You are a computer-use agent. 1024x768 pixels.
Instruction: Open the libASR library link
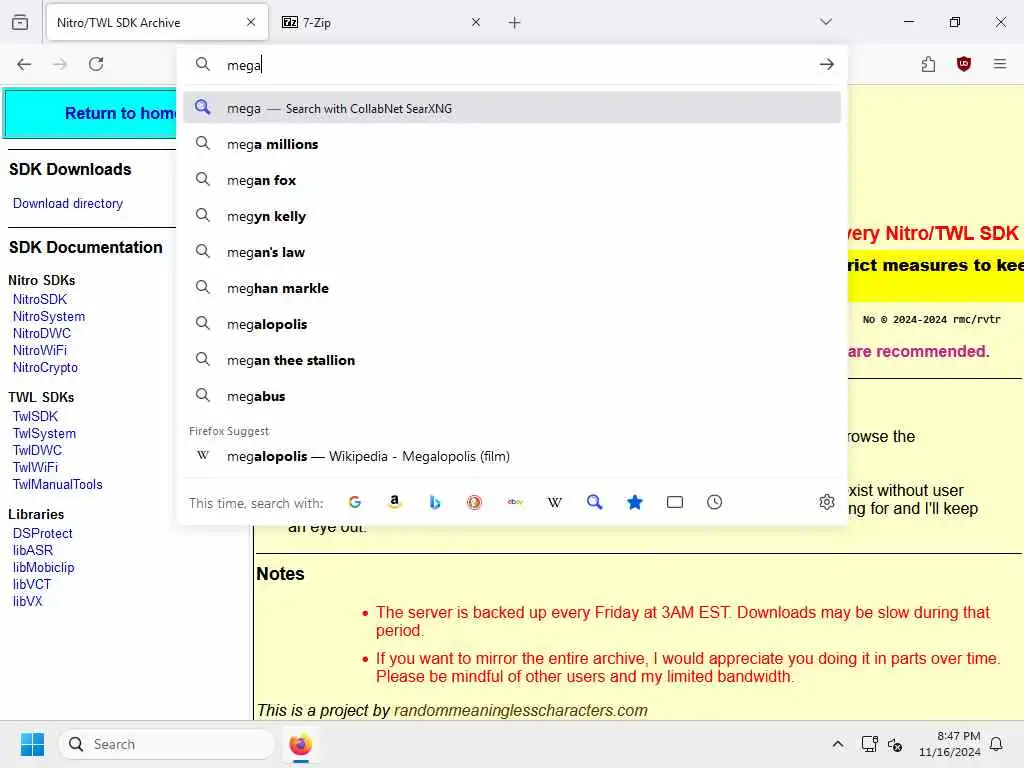[x=33, y=550]
